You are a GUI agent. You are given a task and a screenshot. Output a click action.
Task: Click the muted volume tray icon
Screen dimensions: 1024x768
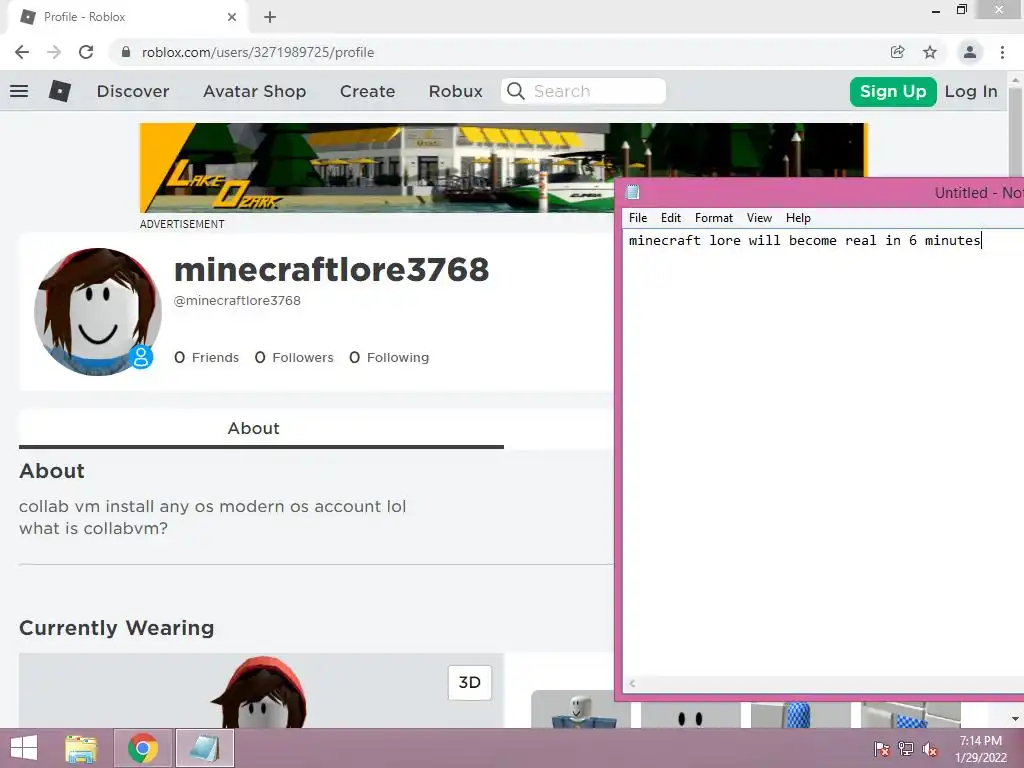tap(930, 749)
